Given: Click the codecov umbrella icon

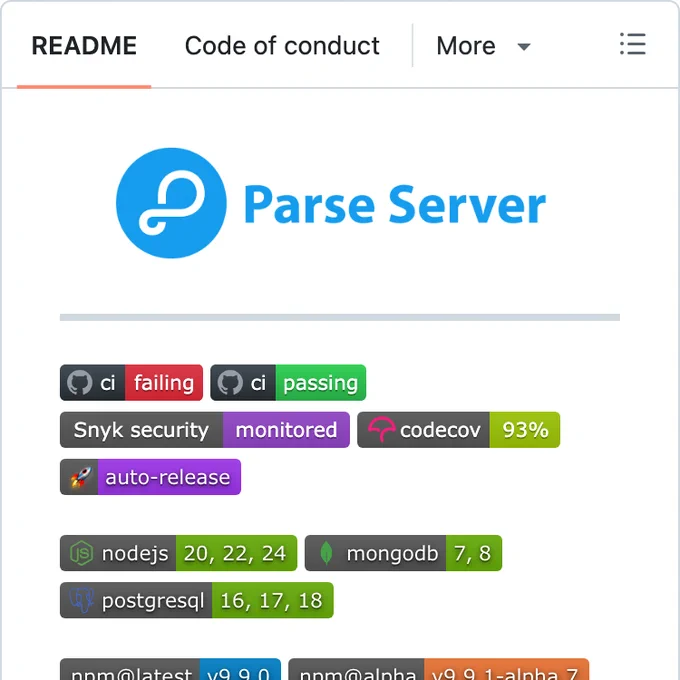Looking at the screenshot, I should 381,429.
